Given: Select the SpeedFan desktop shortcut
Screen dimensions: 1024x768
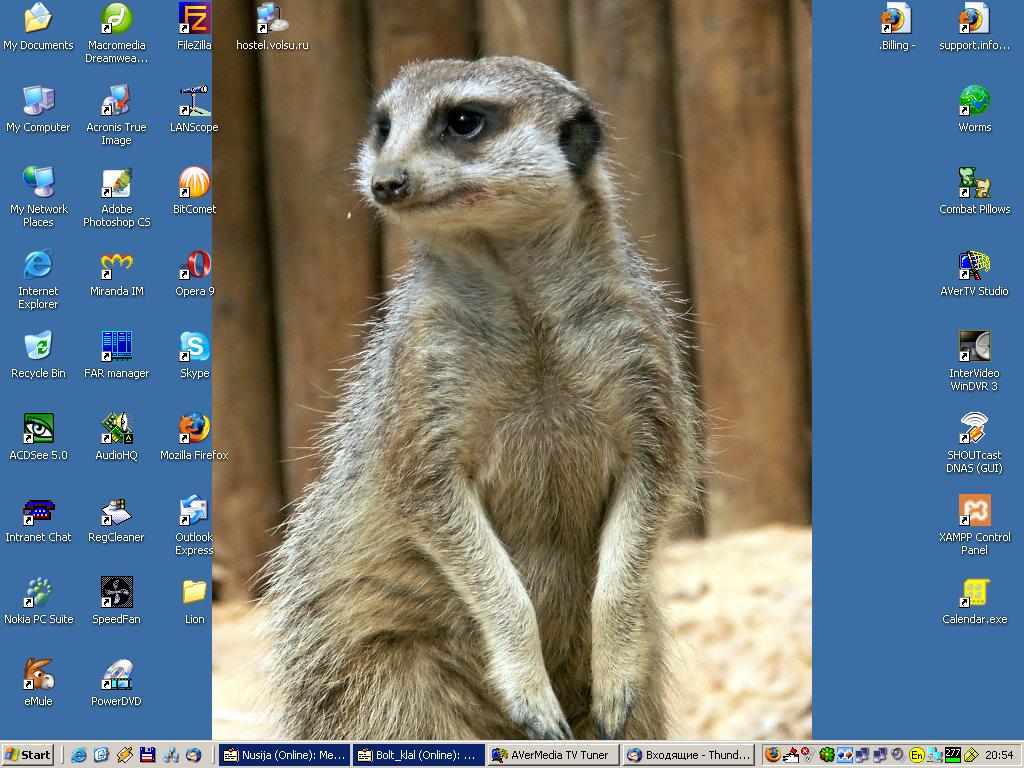Looking at the screenshot, I should 116,594.
